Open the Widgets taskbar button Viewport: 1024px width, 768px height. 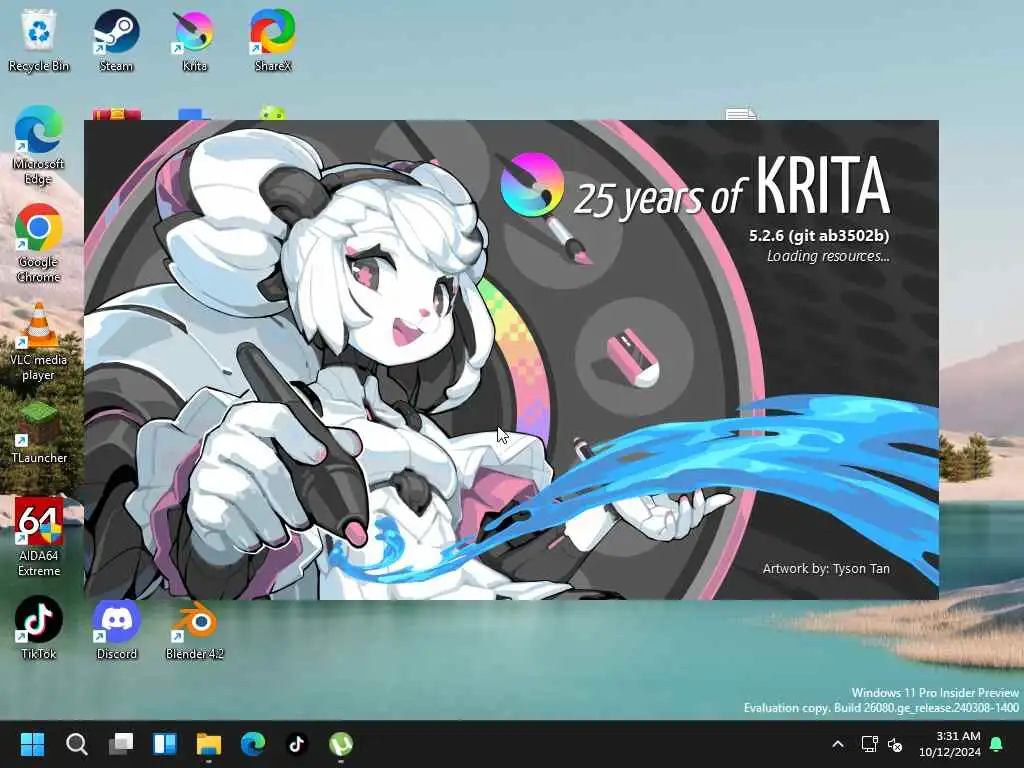tap(165, 744)
